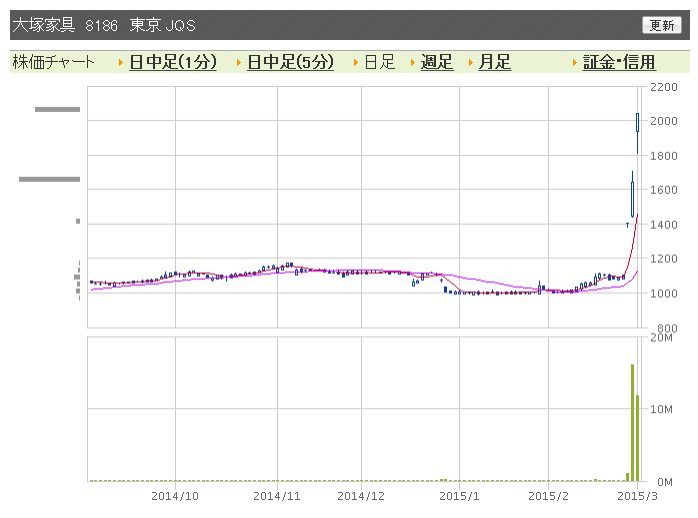Click the 2015/2 date axis label

tap(548, 496)
